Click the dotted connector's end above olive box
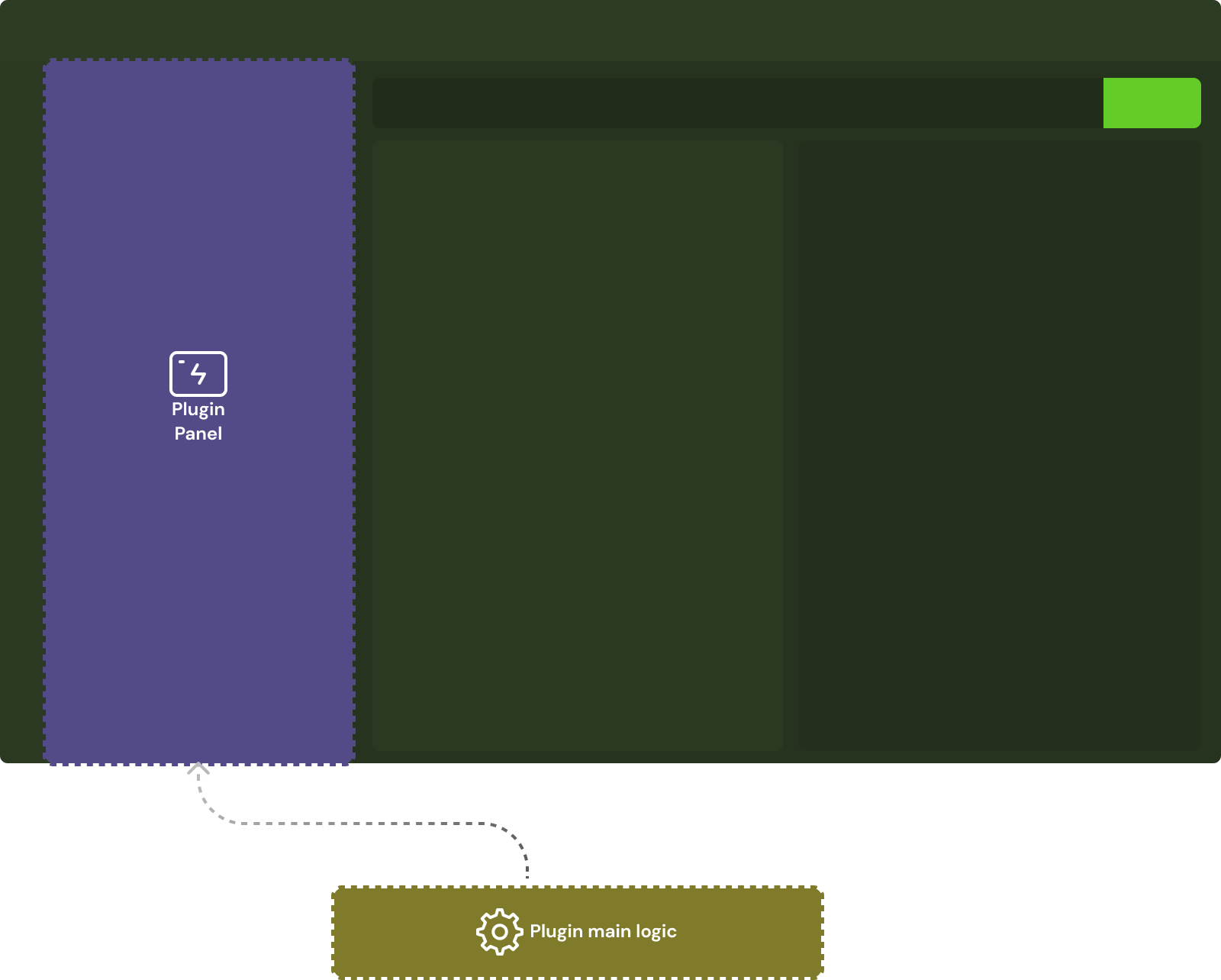The image size is (1221, 980). point(527,869)
